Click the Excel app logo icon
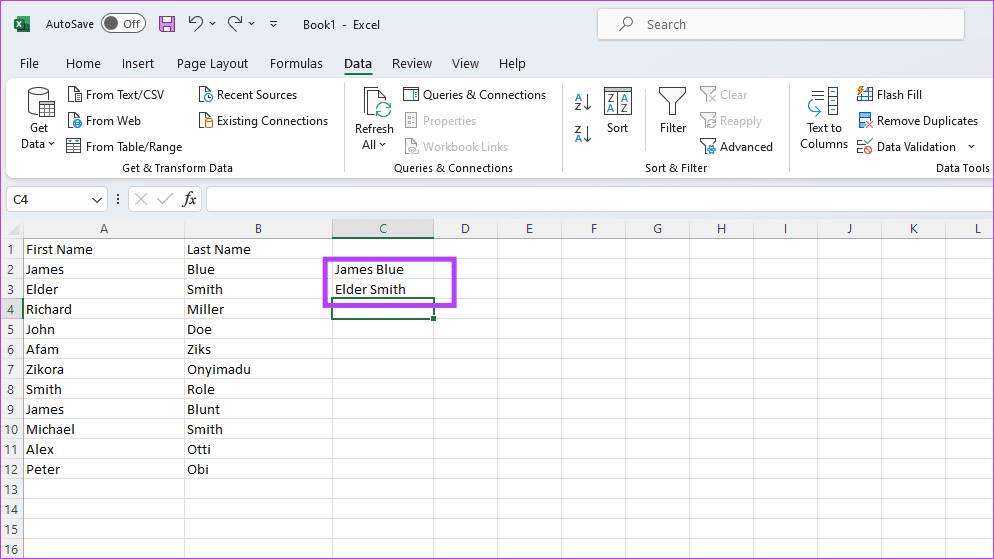This screenshot has width=994, height=559. point(22,24)
